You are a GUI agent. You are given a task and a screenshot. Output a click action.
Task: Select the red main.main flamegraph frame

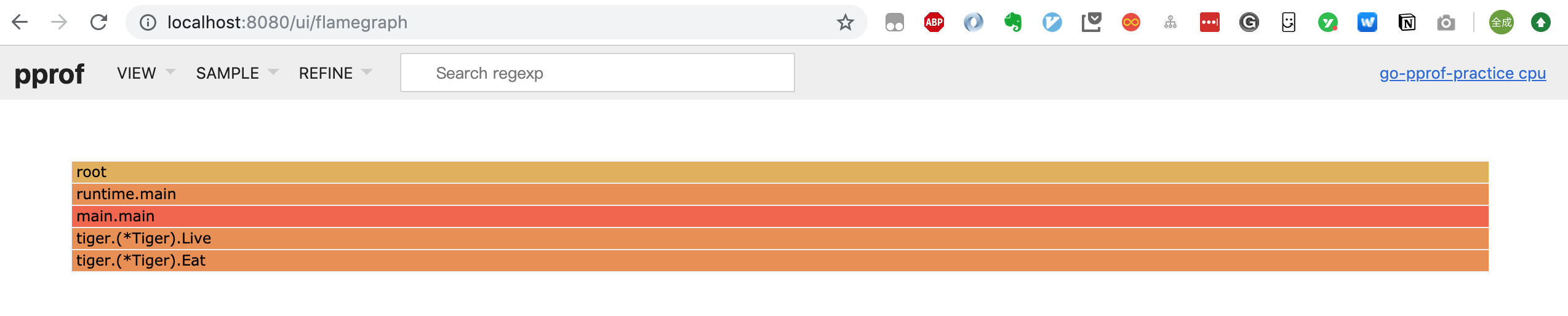(x=780, y=216)
